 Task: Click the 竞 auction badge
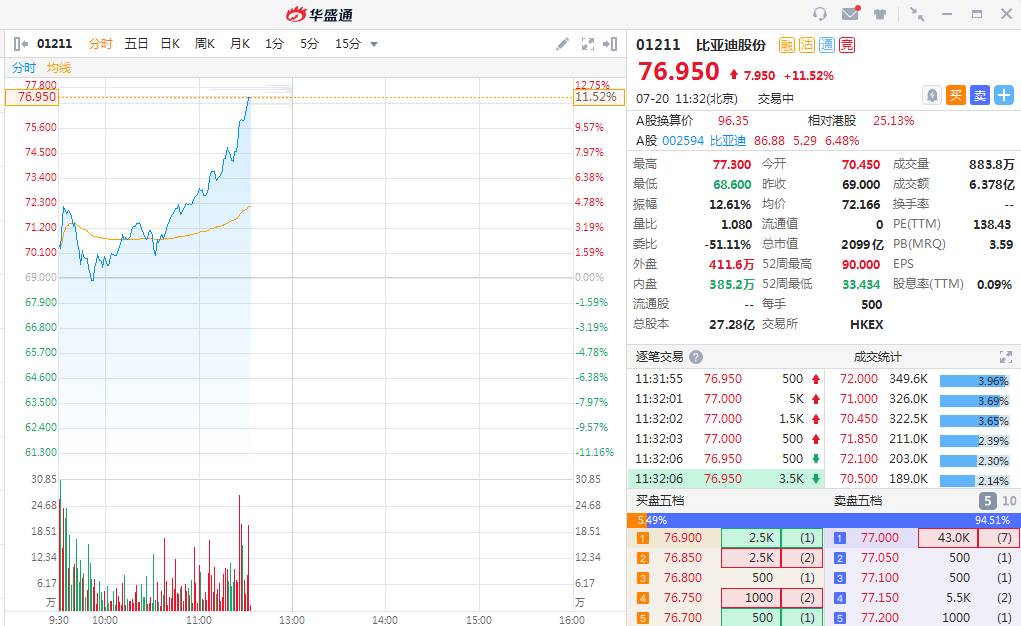(x=846, y=45)
